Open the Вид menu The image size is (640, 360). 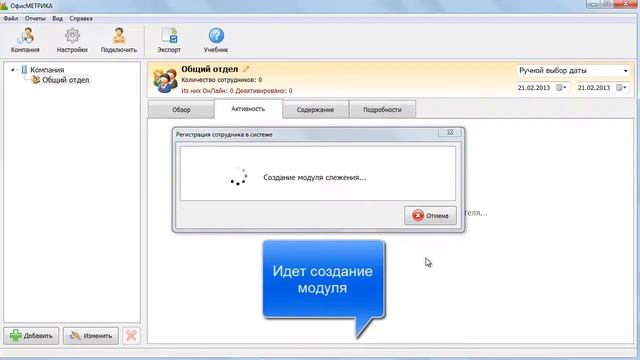[x=58, y=18]
